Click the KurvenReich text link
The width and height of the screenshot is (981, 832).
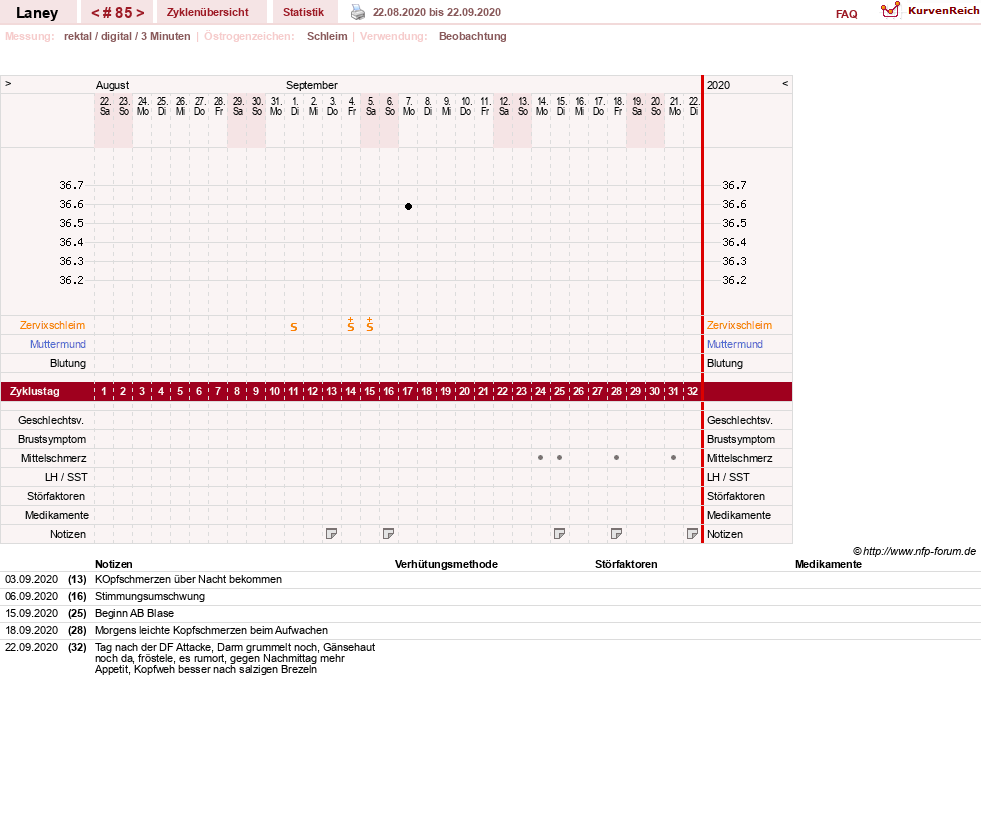point(943,11)
